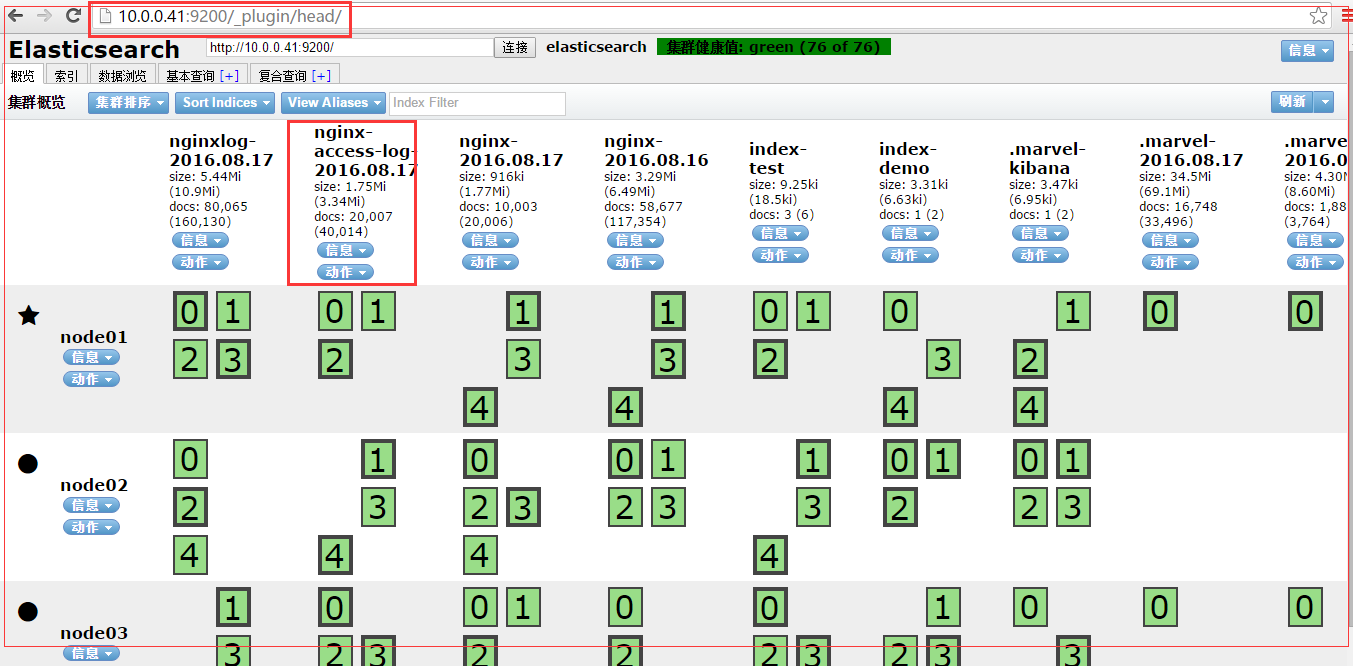Click the index-test index title
The height and width of the screenshot is (666, 1353).
[x=779, y=159]
